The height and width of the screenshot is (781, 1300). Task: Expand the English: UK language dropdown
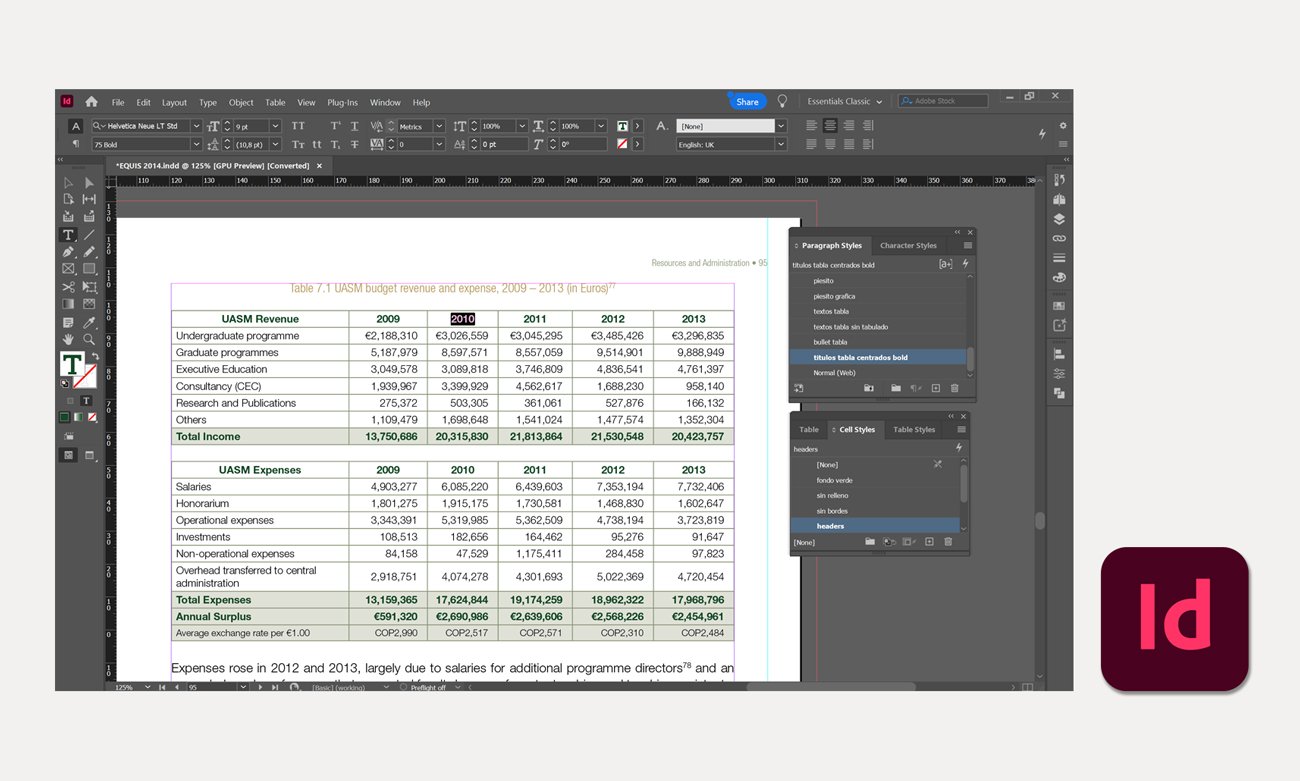click(x=781, y=145)
